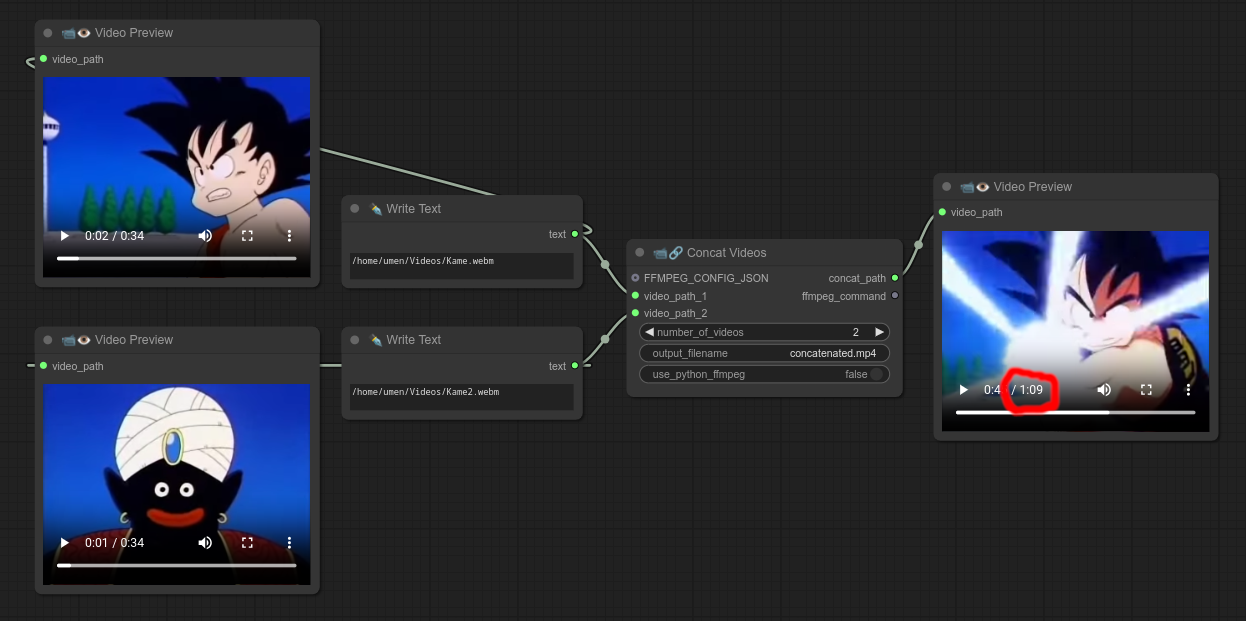Image resolution: width=1246 pixels, height=621 pixels.
Task: Fullscreen the concatenated output video
Action: click(x=1146, y=390)
